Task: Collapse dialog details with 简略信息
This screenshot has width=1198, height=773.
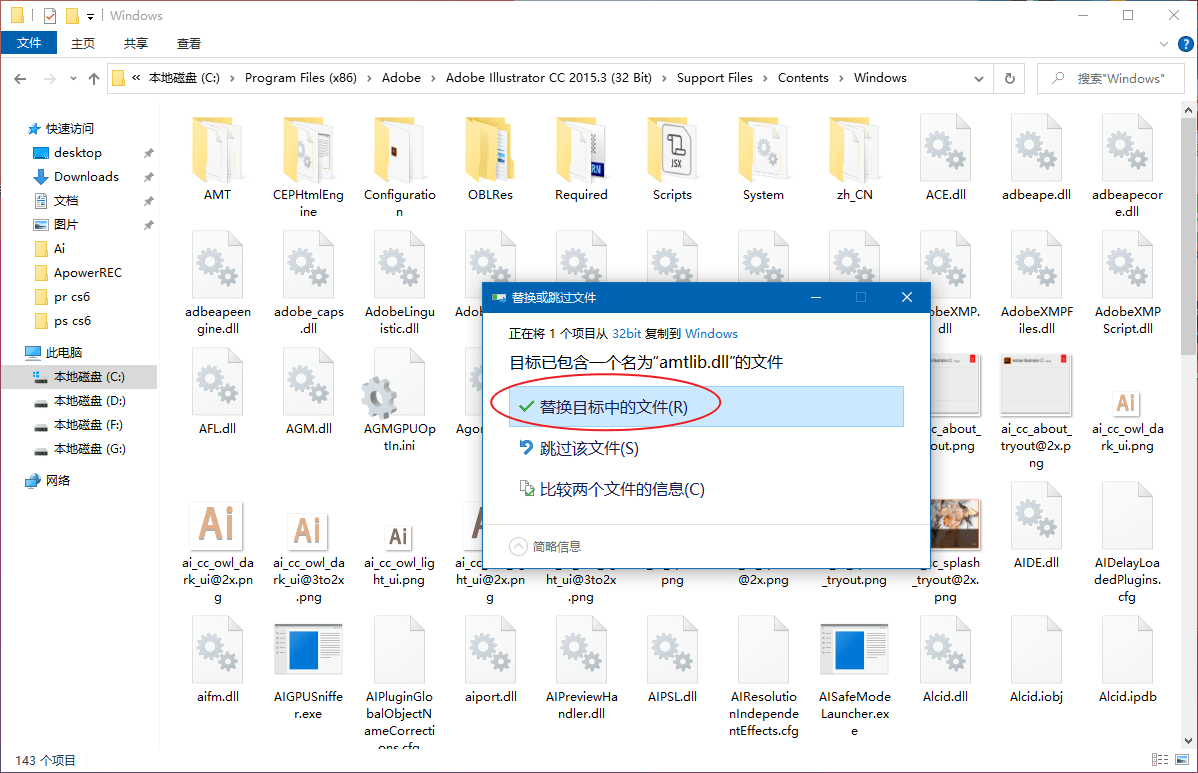Action: (x=546, y=546)
